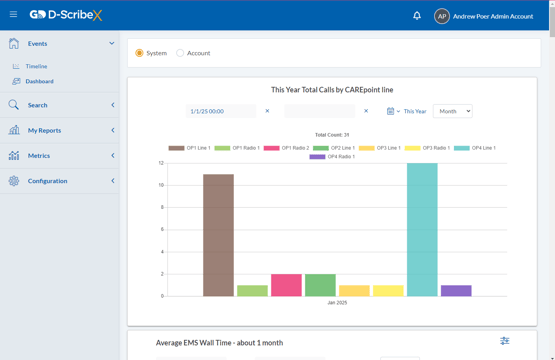The width and height of the screenshot is (555, 360).
Task: Click Average EMS Wall Time heading
Action: click(x=219, y=343)
